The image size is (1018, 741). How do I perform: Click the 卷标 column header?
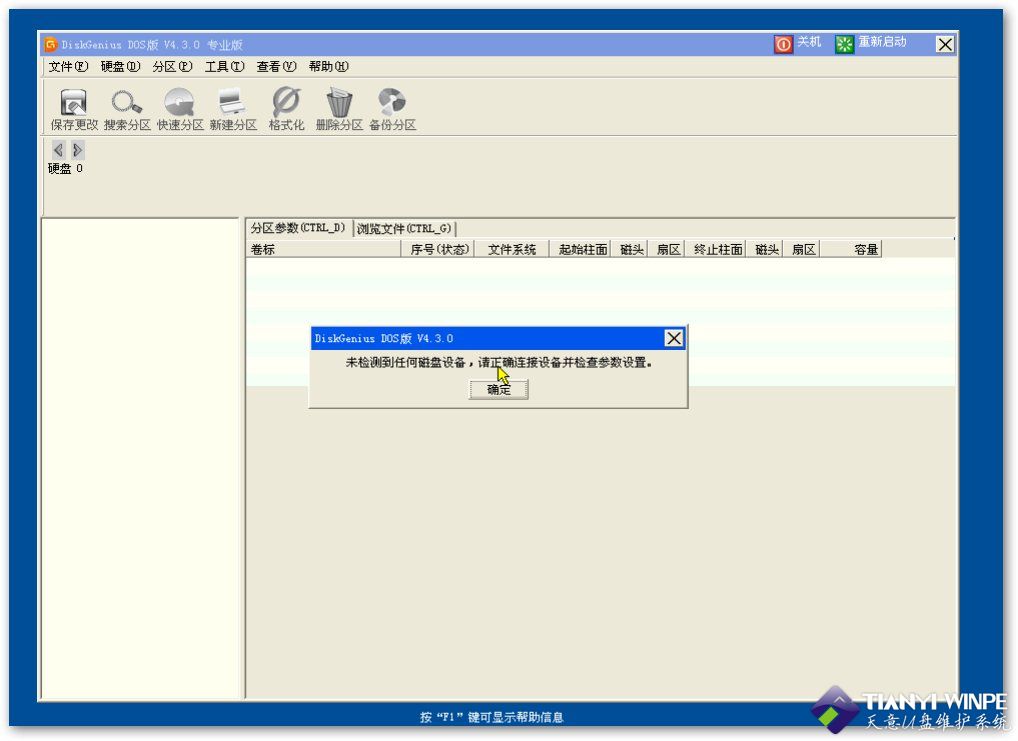click(x=323, y=249)
